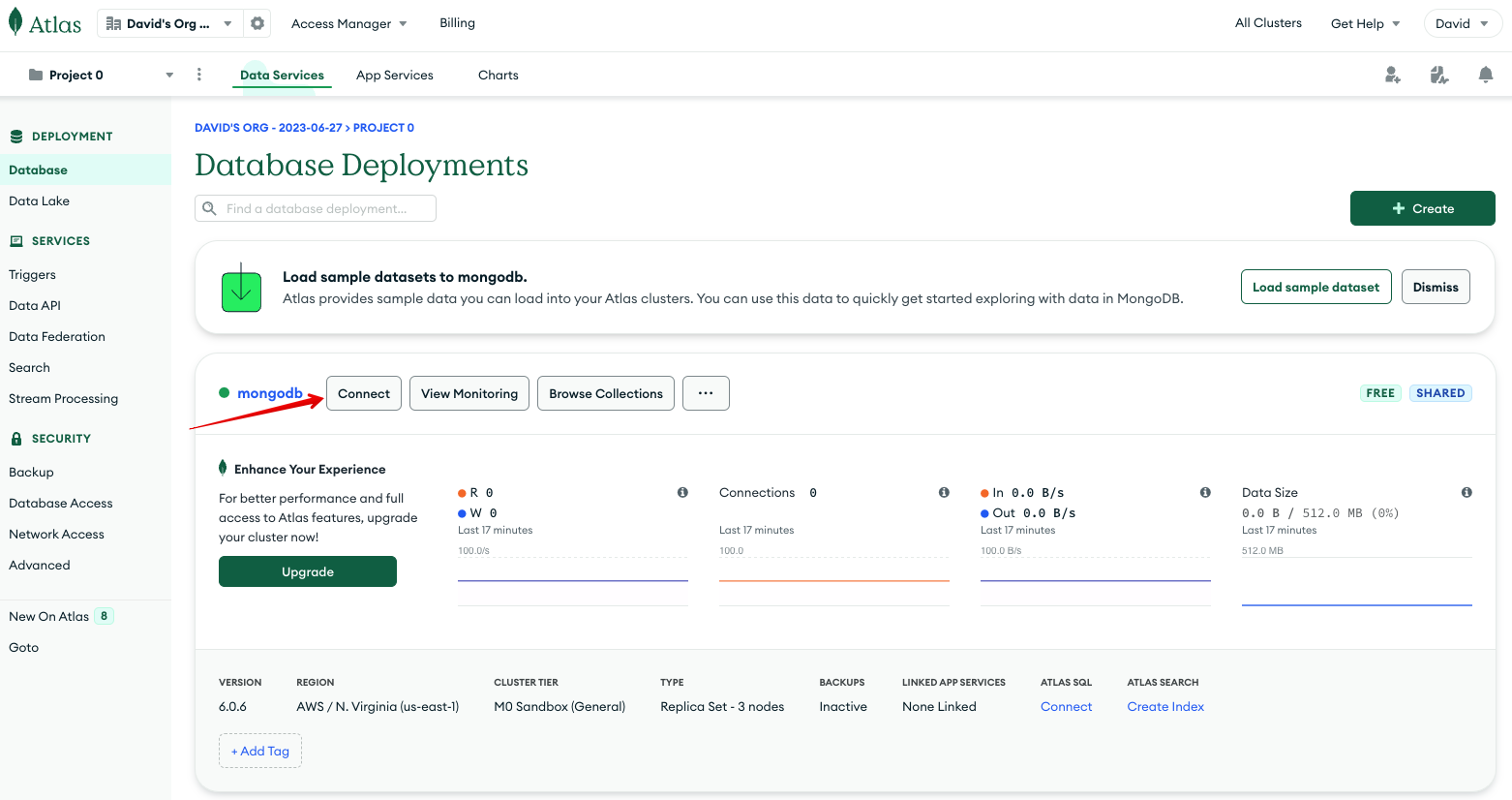The width and height of the screenshot is (1512, 800).
Task: Expand the David account menu
Action: point(1463,22)
